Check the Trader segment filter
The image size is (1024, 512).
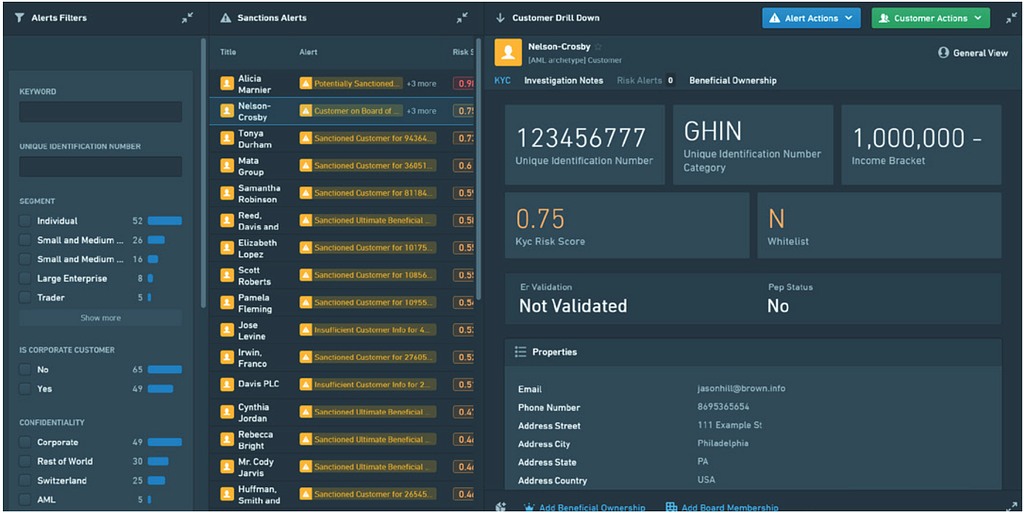click(25, 297)
